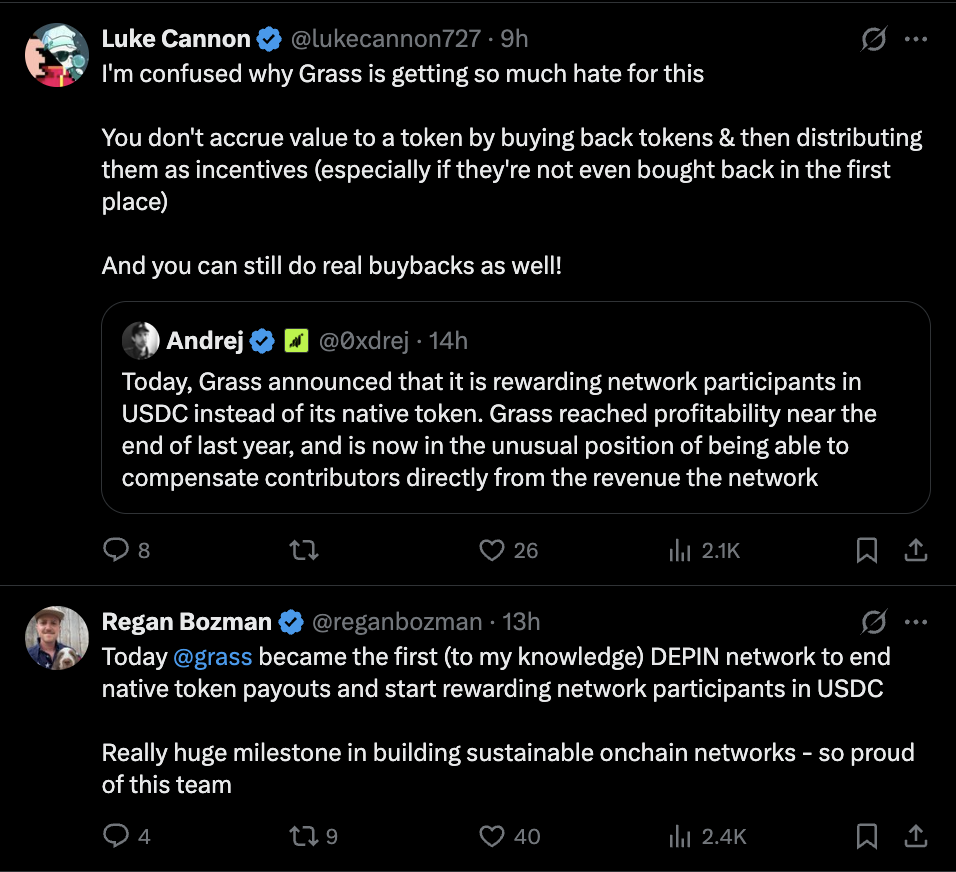Open more options menu on Luke Cannon's tweet

point(916,39)
